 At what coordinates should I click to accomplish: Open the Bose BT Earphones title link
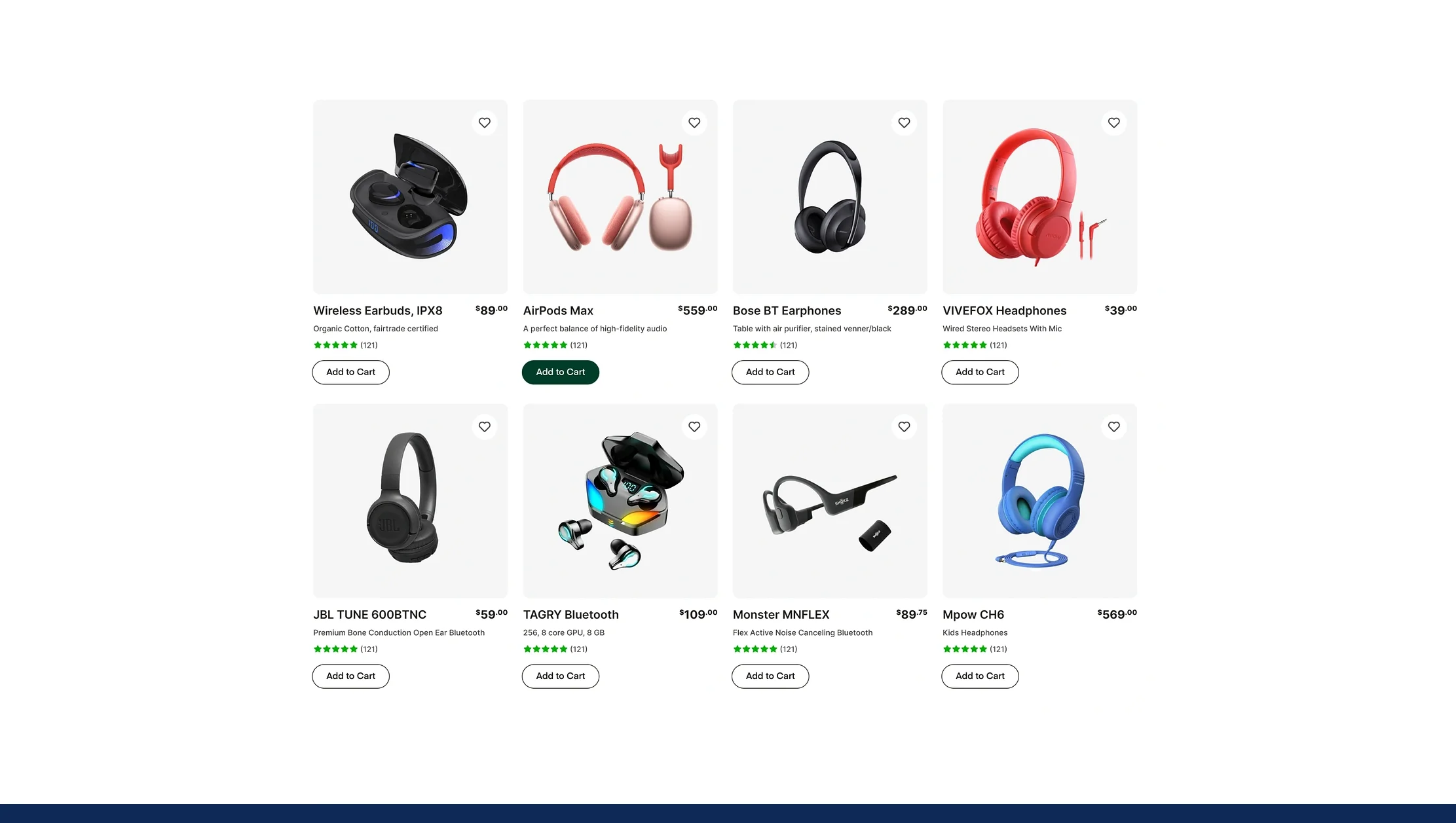[787, 311]
